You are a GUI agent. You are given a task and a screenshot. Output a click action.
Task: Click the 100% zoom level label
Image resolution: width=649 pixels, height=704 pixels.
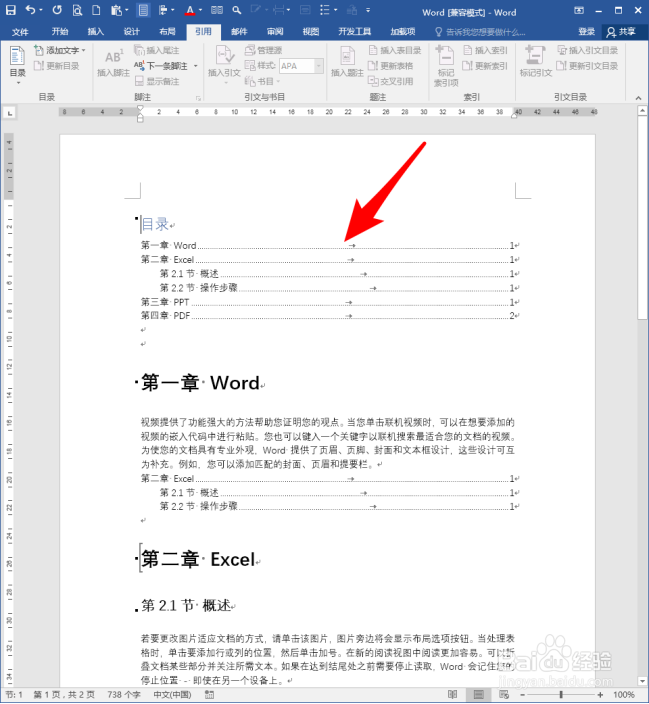[x=624, y=695]
